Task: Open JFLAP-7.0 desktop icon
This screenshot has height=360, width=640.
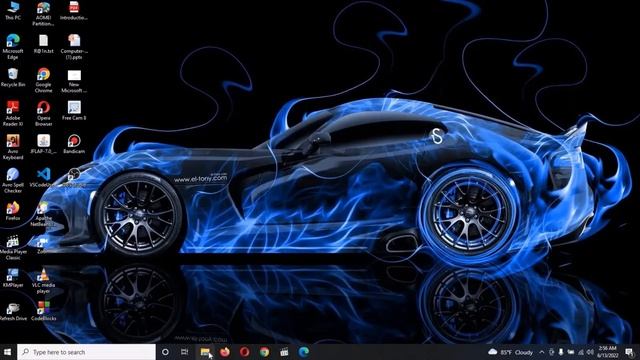Action: [x=43, y=144]
